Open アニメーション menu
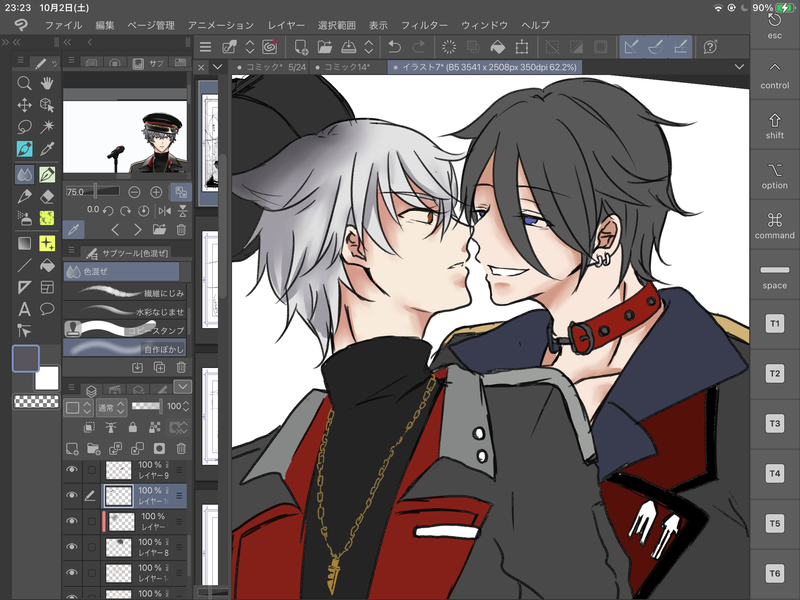The height and width of the screenshot is (600, 800). pyautogui.click(x=220, y=25)
